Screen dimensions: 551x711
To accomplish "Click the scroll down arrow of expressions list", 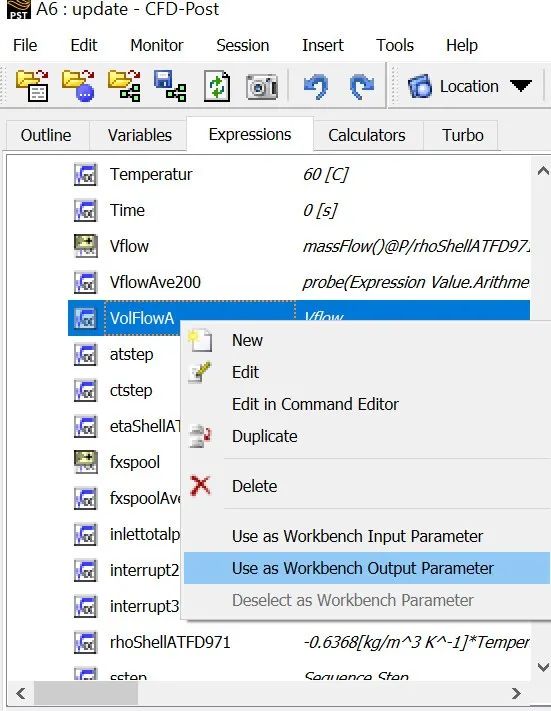I will pyautogui.click(x=543, y=667).
